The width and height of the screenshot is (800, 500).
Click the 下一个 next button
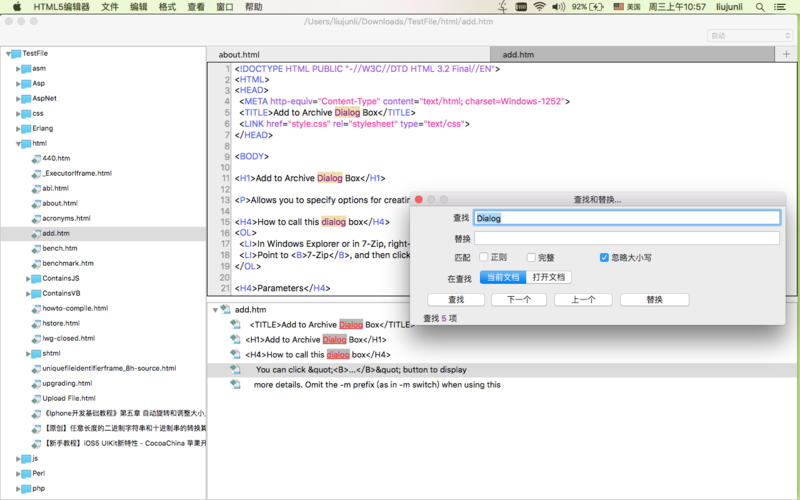point(519,299)
